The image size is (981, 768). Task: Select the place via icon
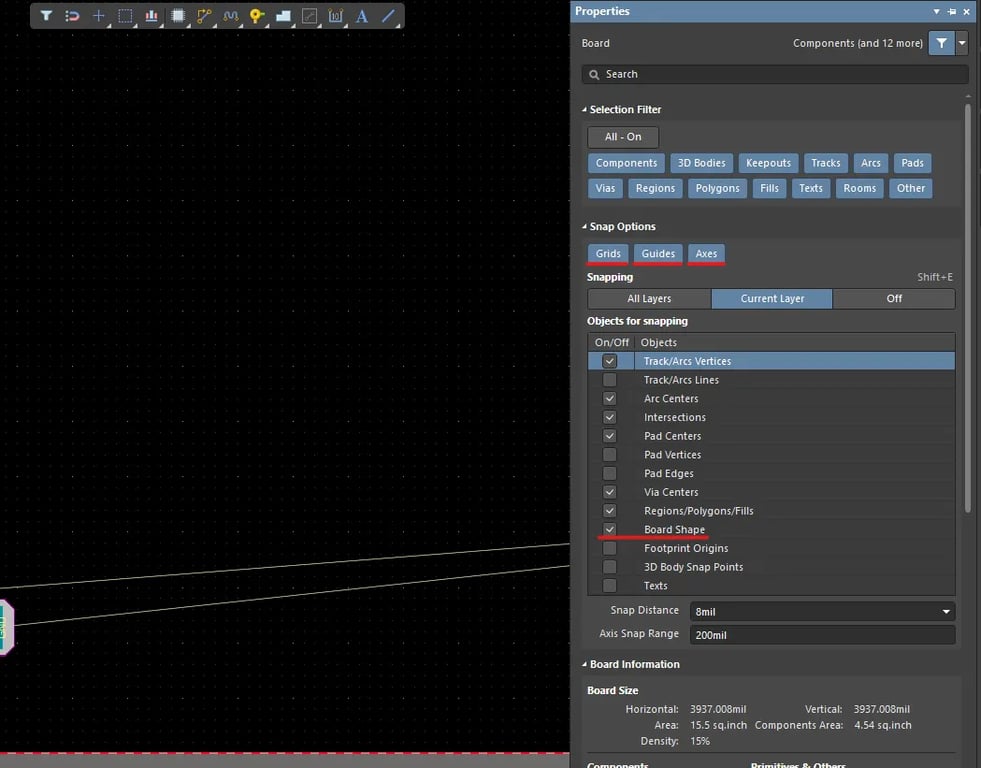pos(257,16)
